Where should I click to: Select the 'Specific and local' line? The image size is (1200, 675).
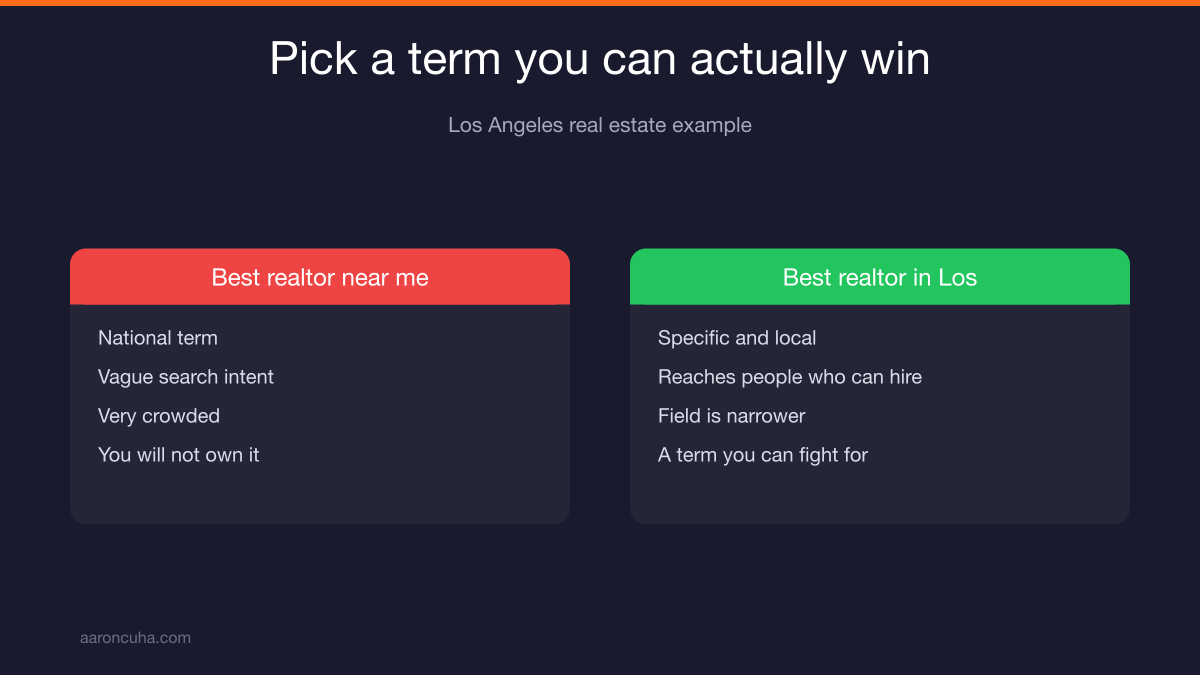(737, 338)
